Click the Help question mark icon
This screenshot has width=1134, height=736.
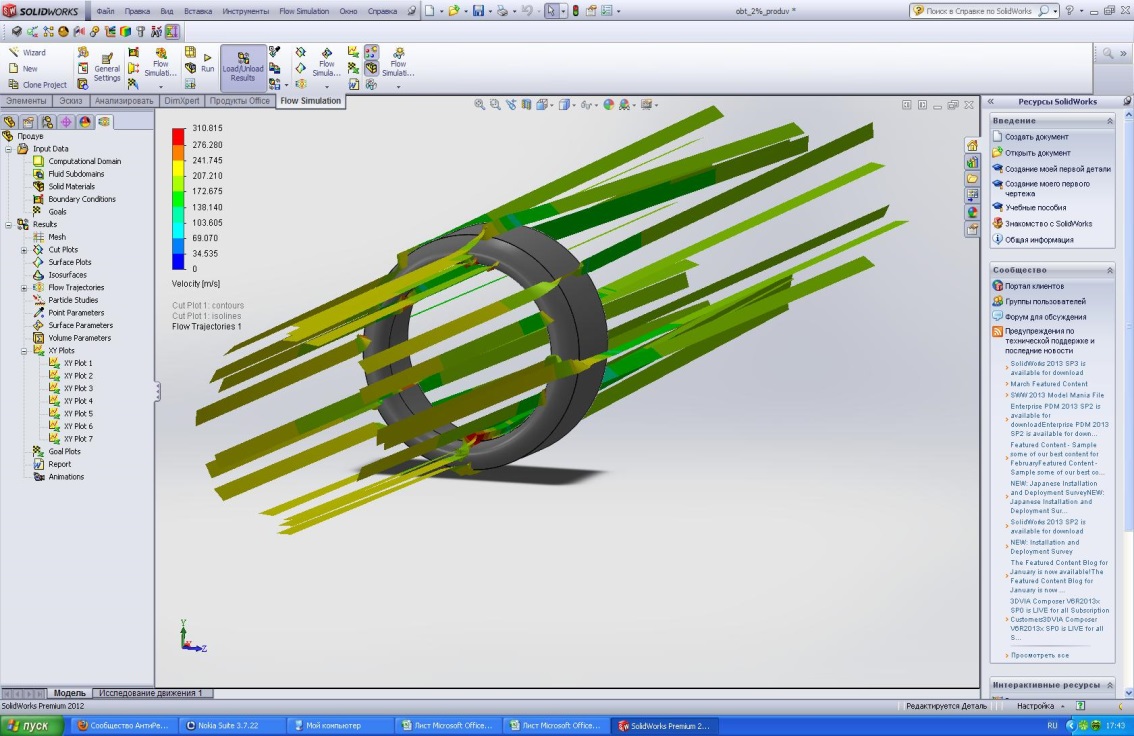1070,11
